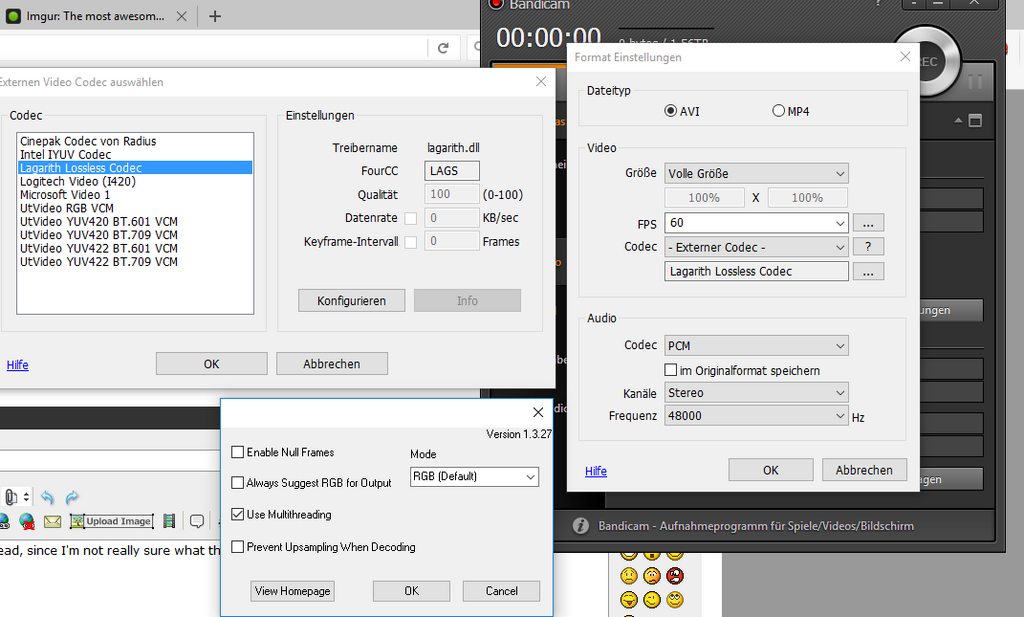This screenshot has width=1024, height=617.
Task: Click the attachment dropdown stepper arrows
Action: [26, 498]
